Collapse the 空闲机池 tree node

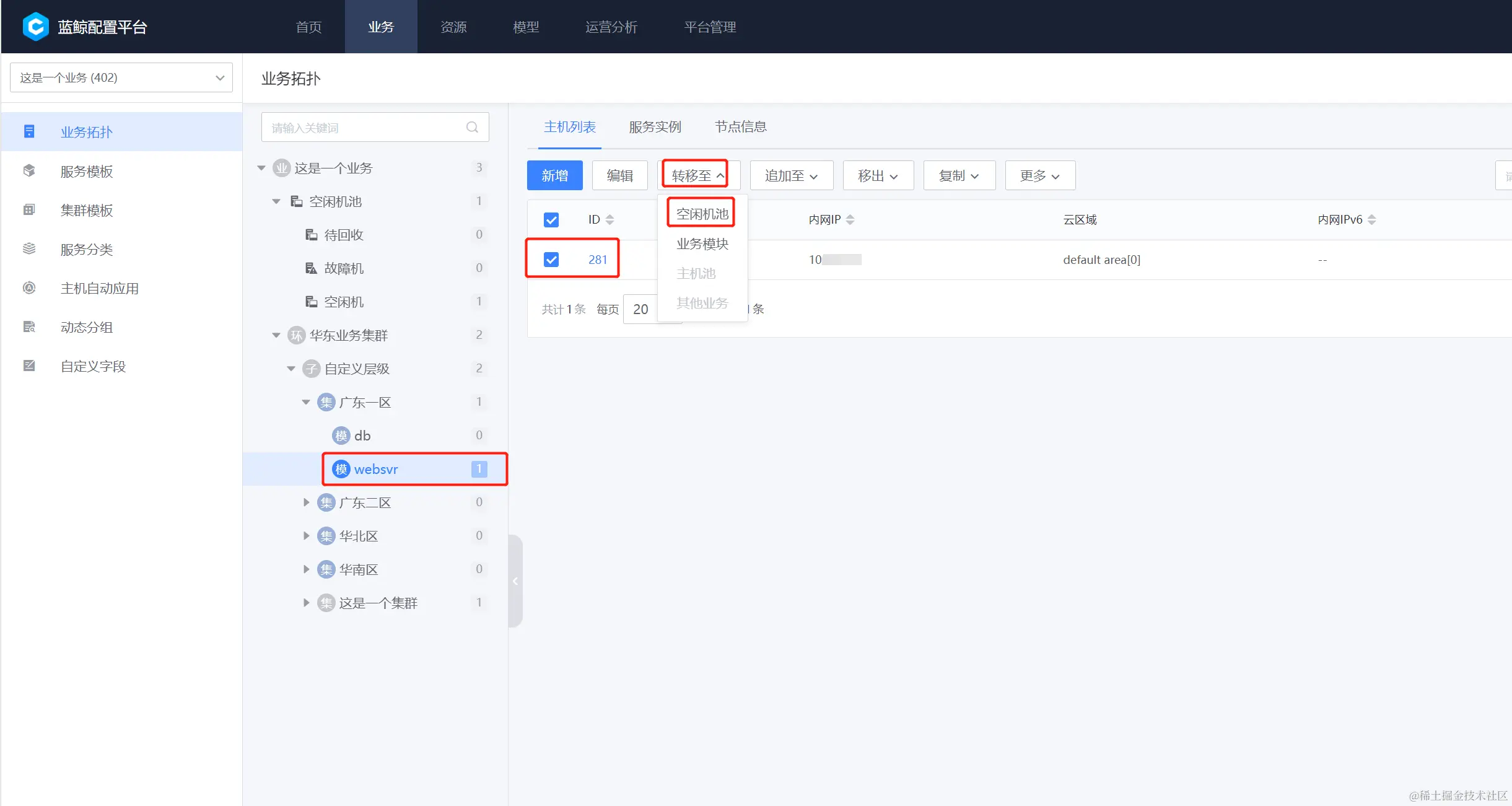pos(276,201)
